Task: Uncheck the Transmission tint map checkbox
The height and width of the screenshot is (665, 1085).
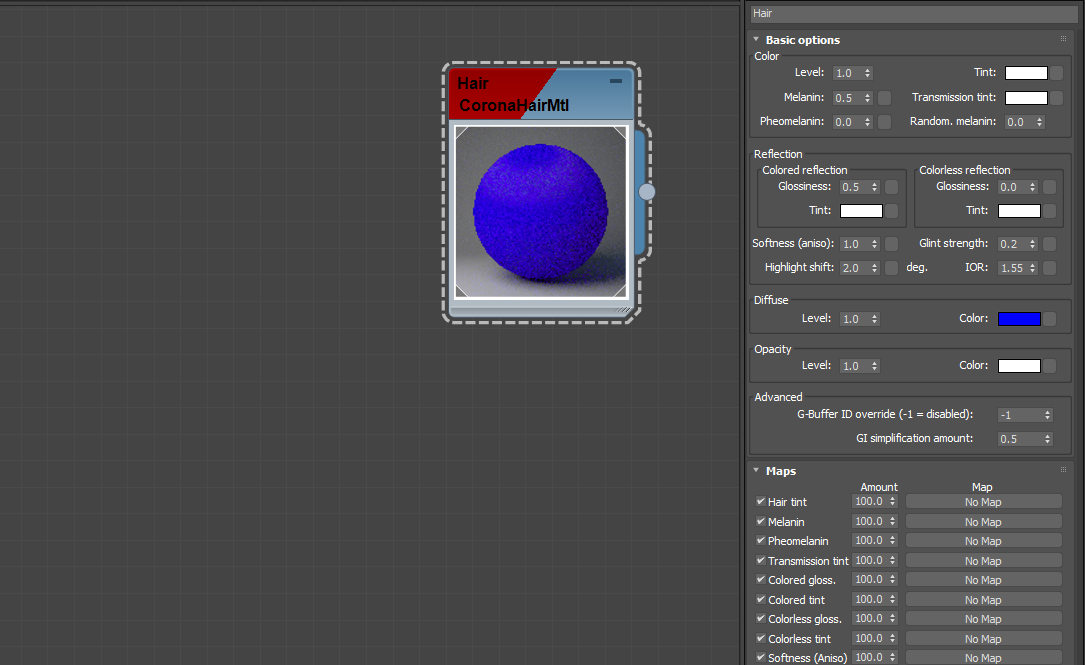Action: tap(760, 560)
